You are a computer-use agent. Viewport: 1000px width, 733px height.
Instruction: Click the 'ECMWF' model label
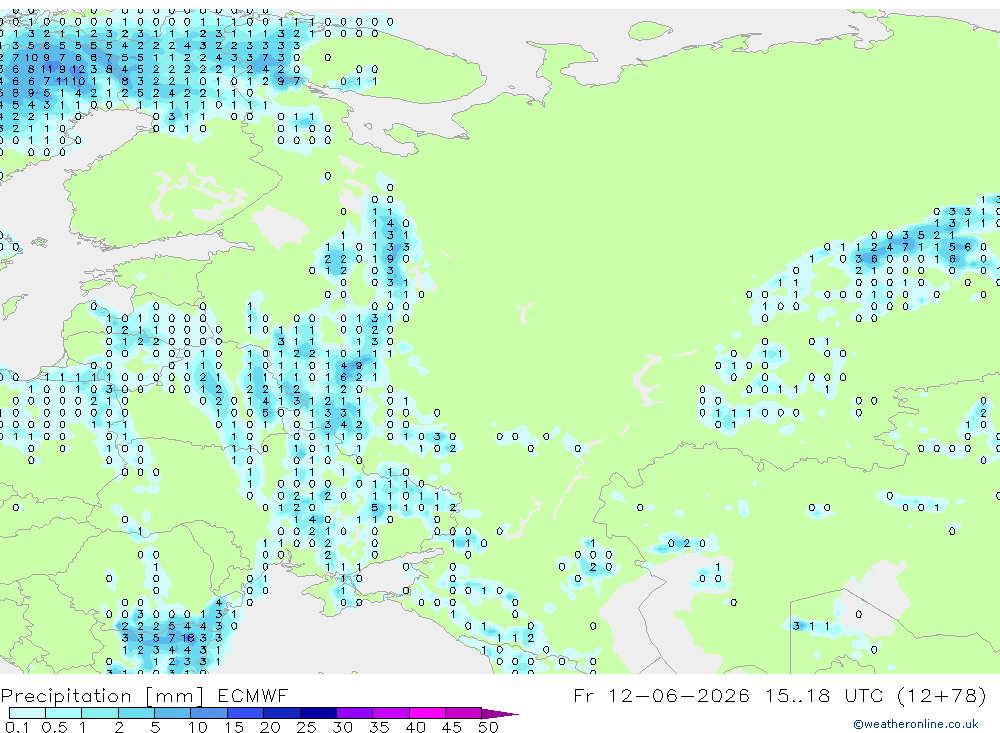point(253,695)
